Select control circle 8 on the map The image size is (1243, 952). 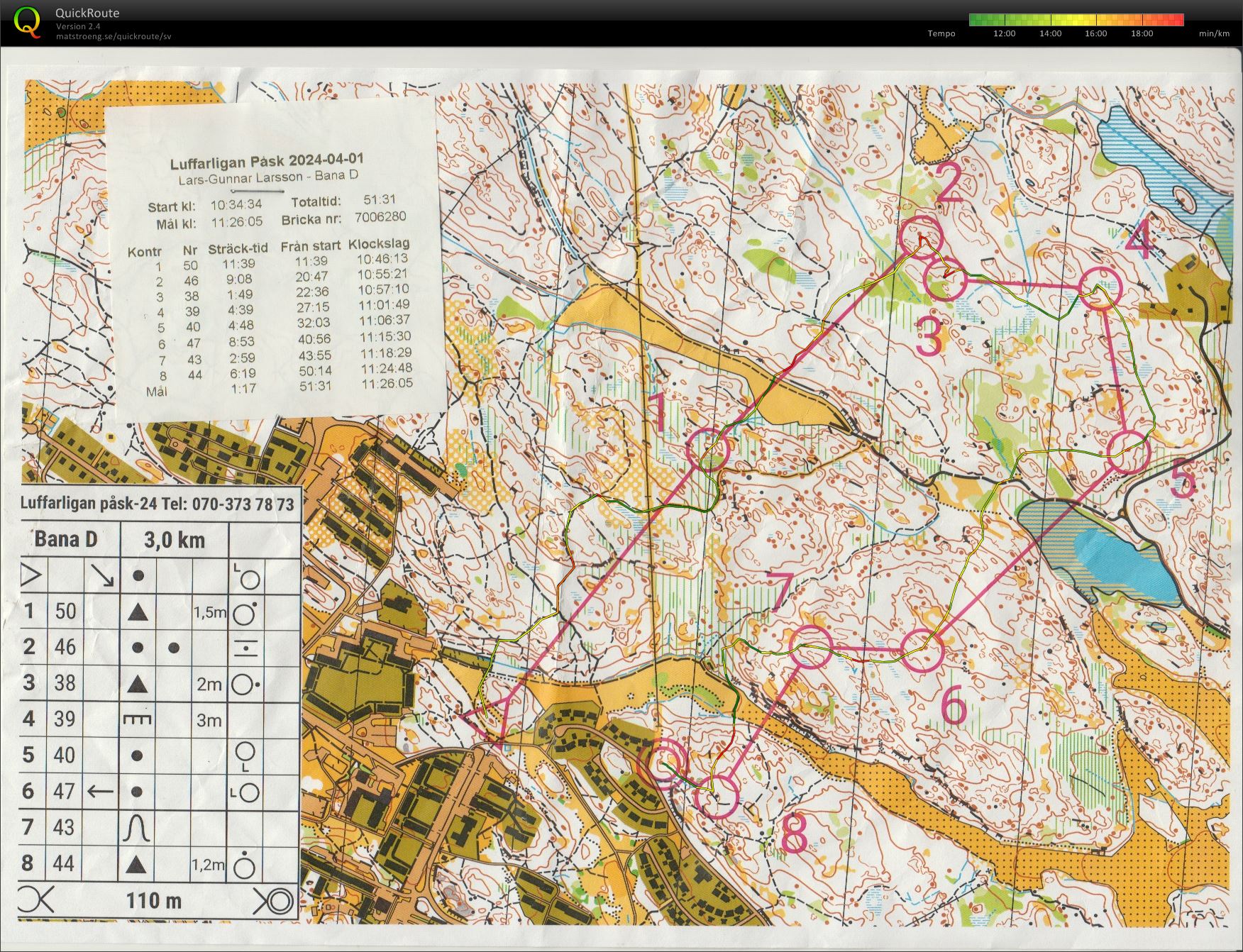click(717, 796)
